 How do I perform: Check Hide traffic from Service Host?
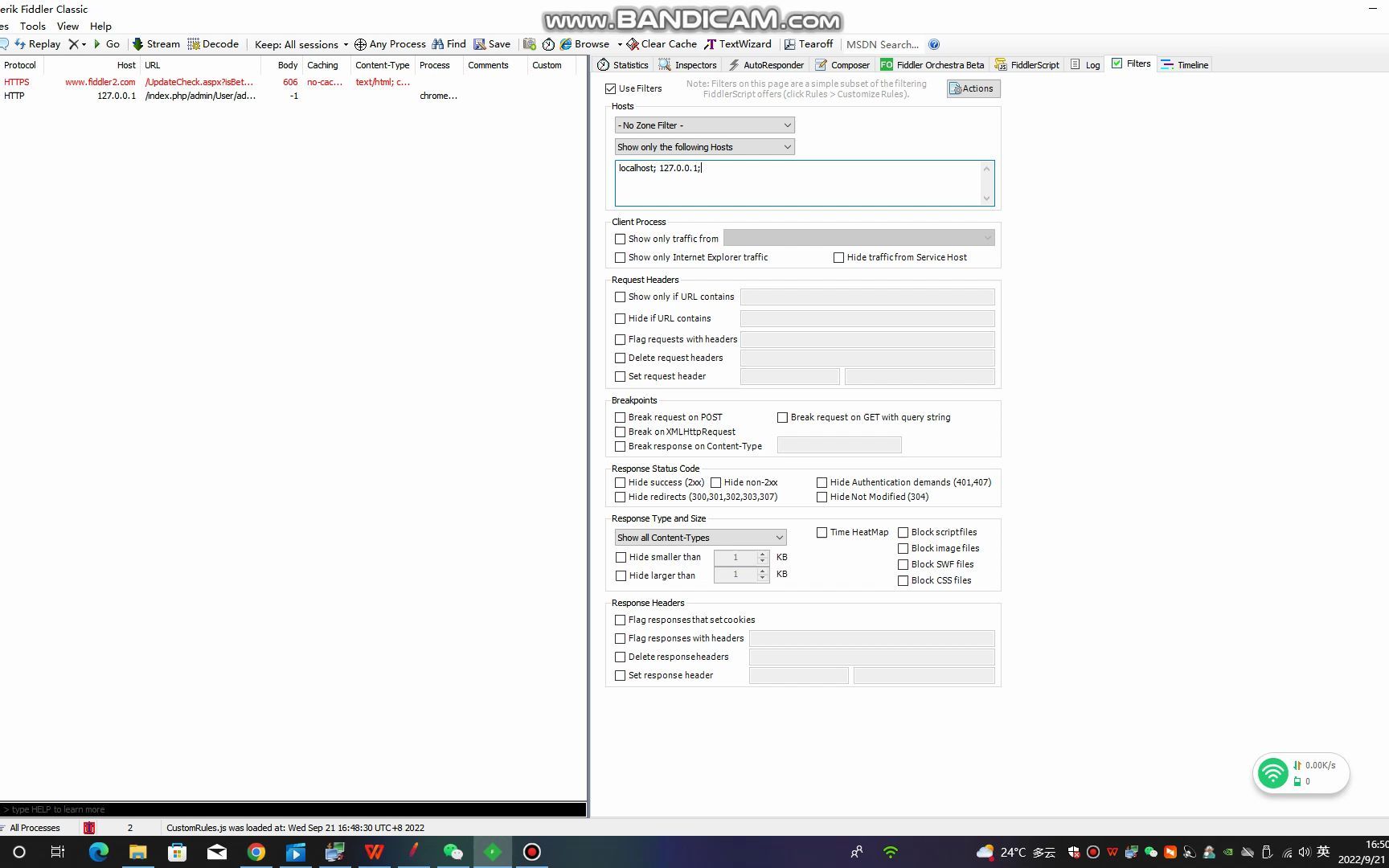(838, 257)
